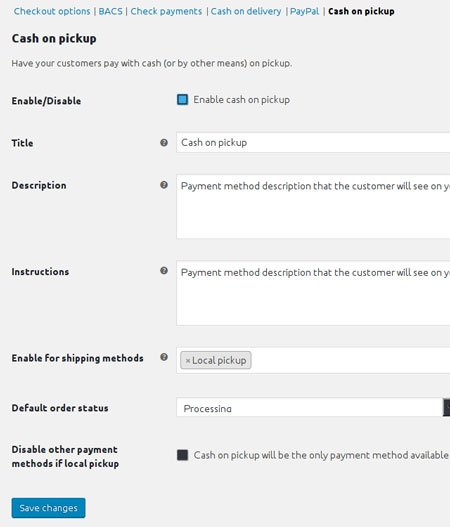Open the Title field help tooltip icon

coord(164,143)
